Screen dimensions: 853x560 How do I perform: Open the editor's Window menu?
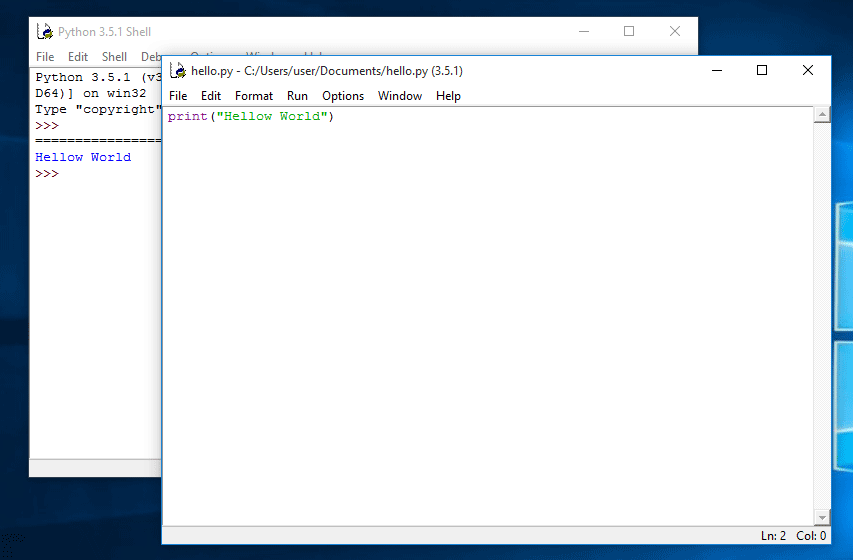coord(399,96)
